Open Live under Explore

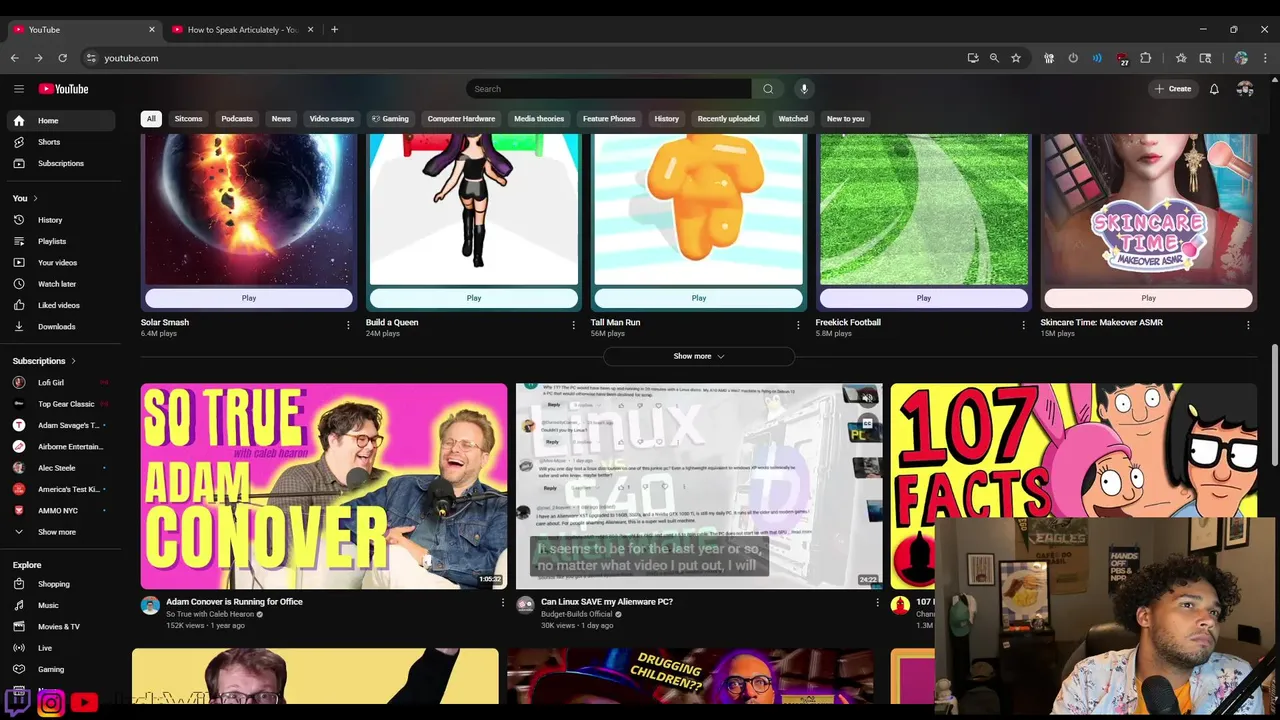coord(61,648)
